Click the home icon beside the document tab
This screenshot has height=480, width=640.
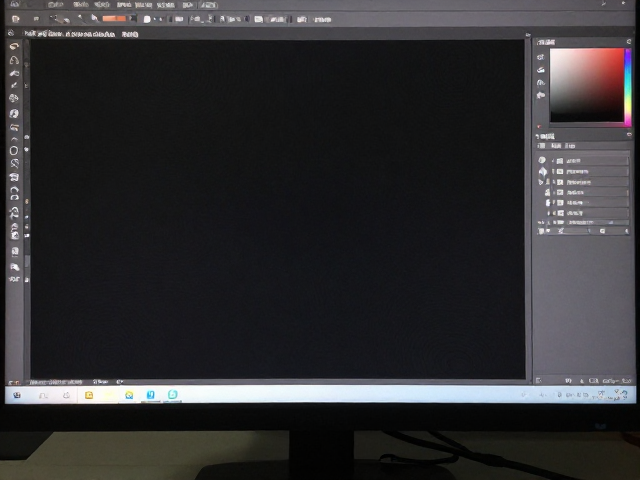click(11, 33)
